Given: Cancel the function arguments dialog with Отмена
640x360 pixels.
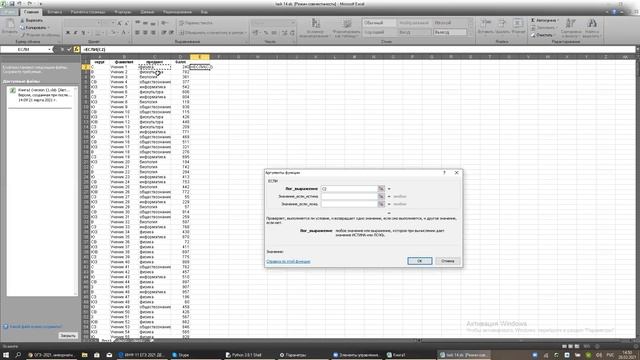Looking at the screenshot, I should coord(448,261).
